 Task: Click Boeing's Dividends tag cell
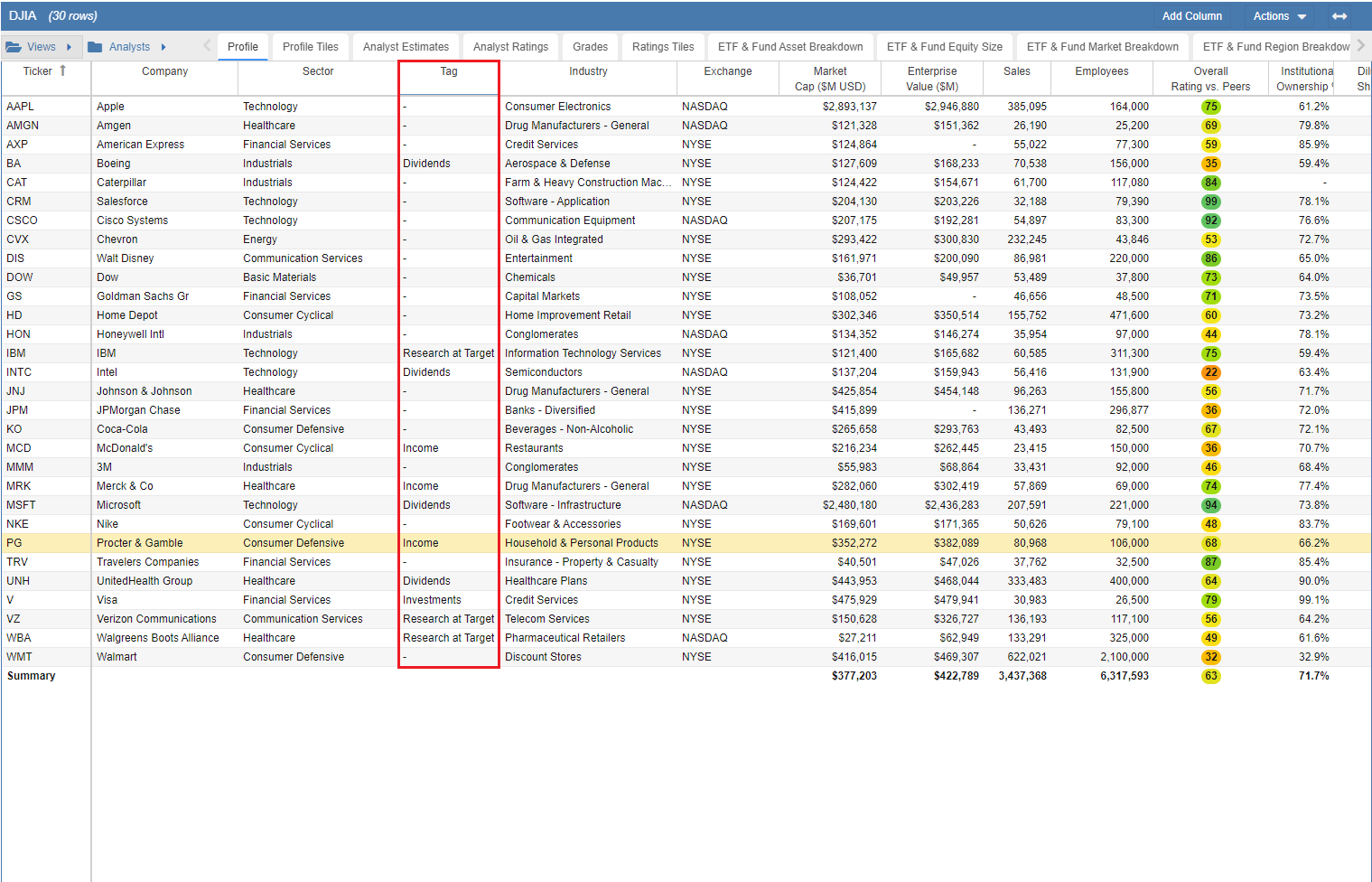[449, 164]
